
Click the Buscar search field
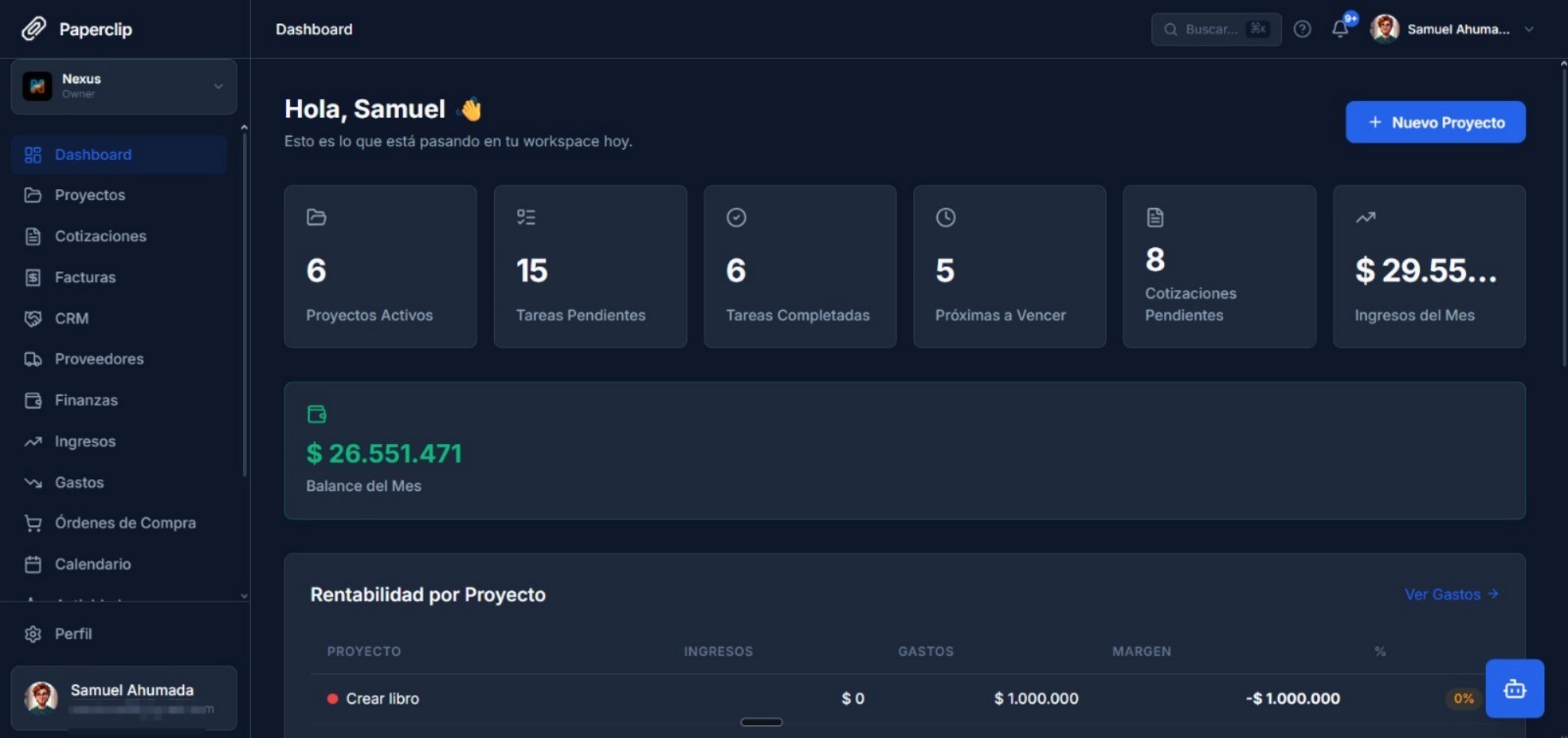click(x=1216, y=29)
